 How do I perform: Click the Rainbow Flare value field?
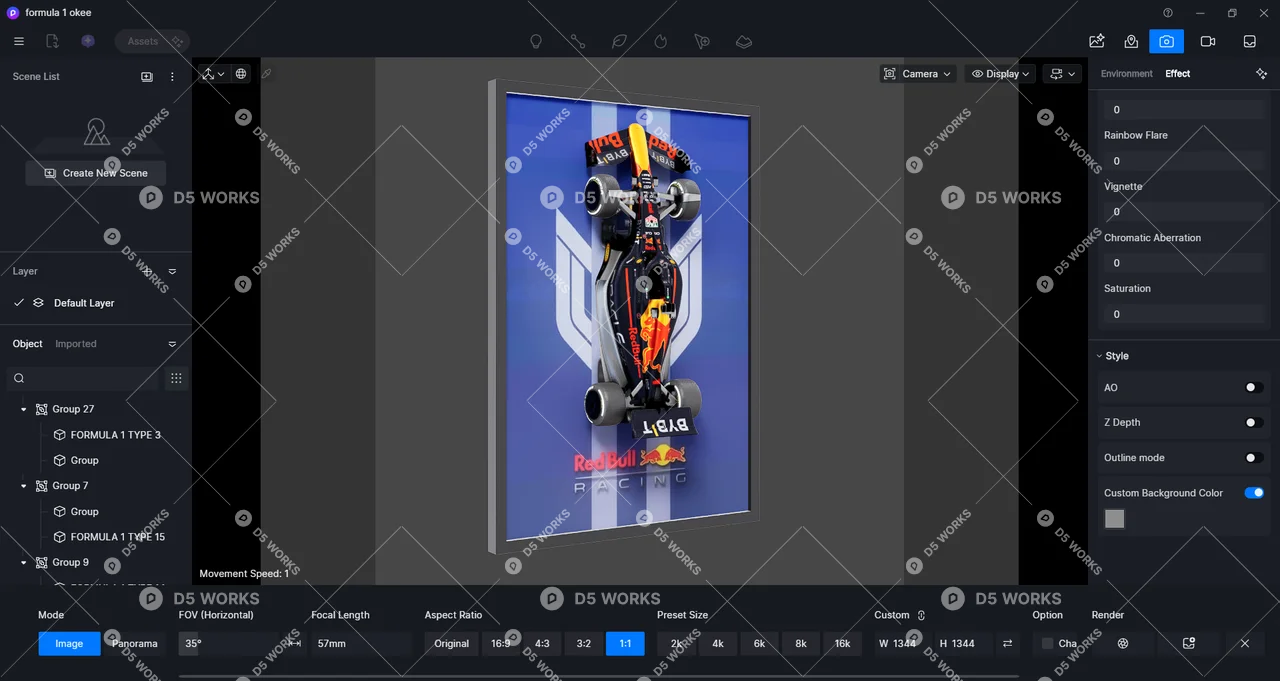[1184, 161]
